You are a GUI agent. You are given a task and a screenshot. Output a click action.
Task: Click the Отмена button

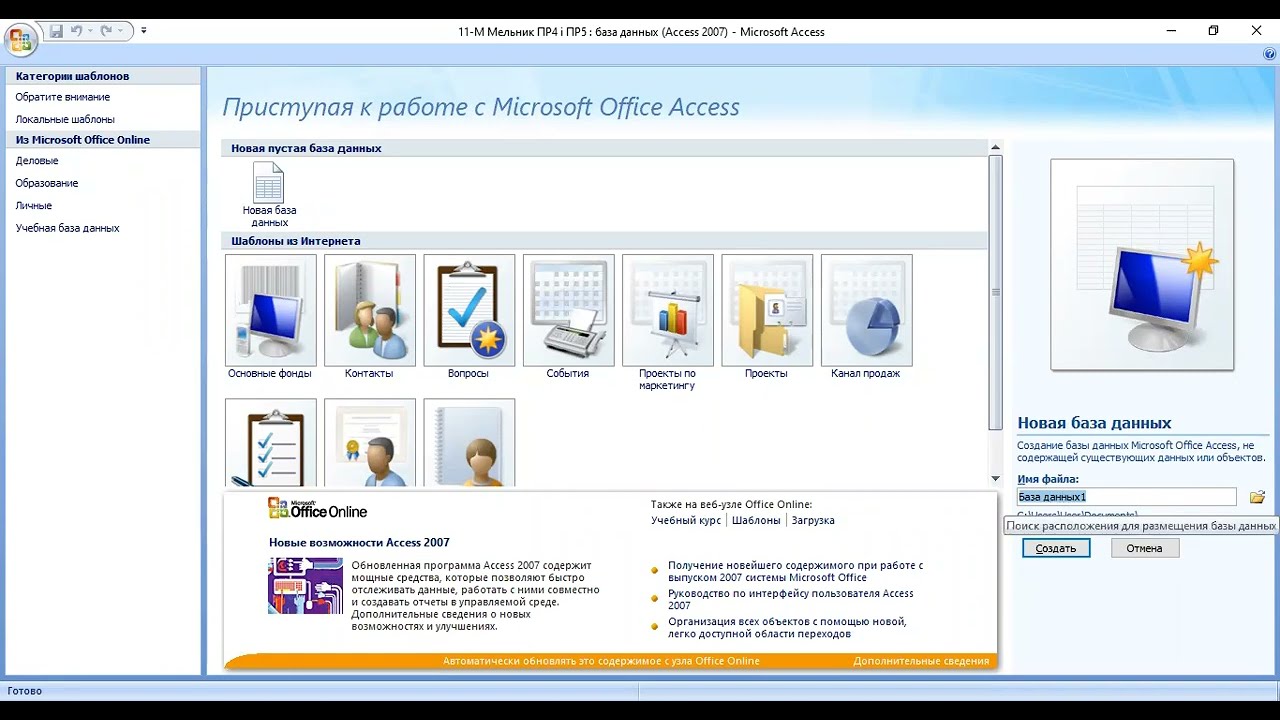(x=1145, y=548)
